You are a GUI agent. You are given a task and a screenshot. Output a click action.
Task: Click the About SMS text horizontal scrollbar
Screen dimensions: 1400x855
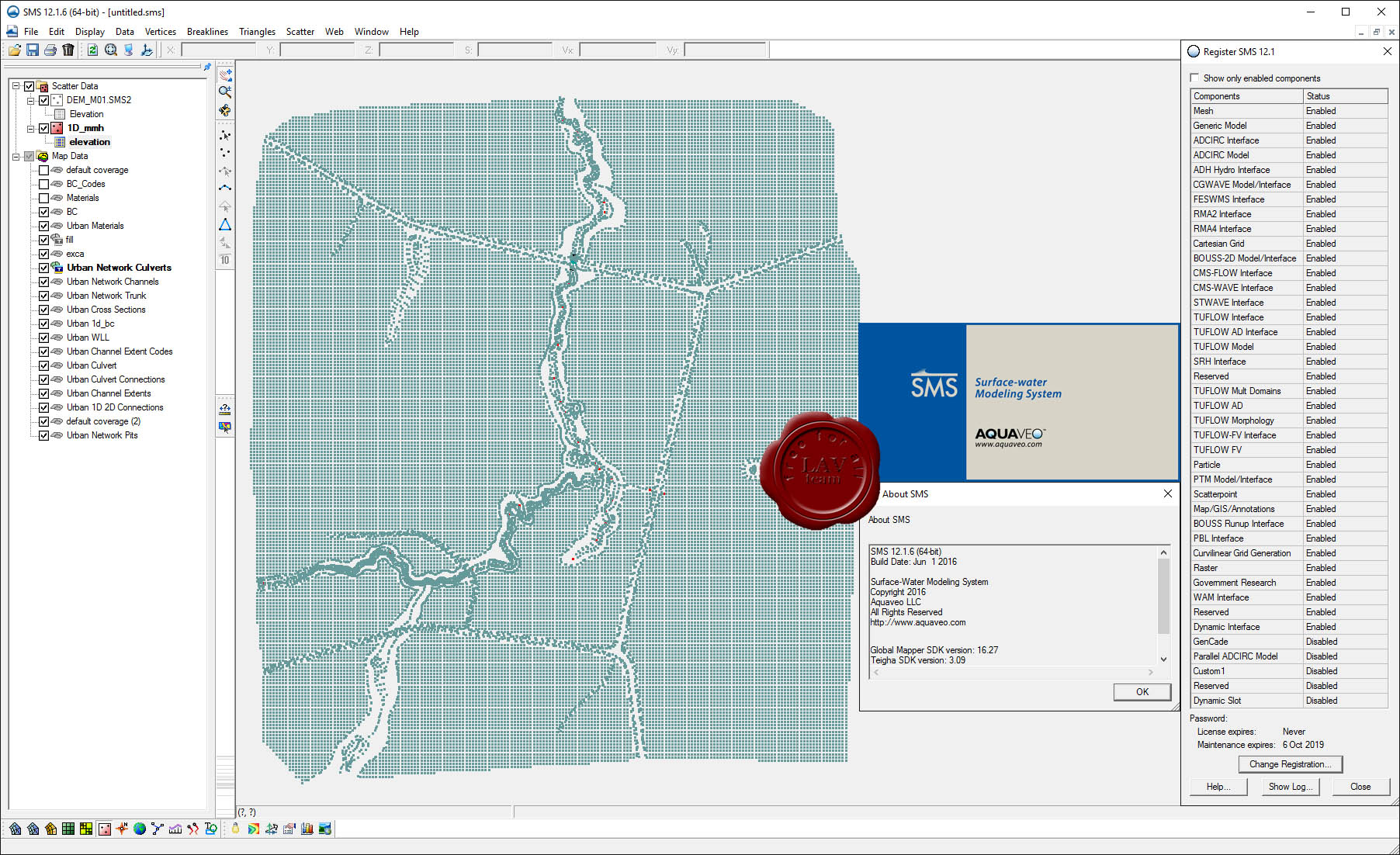(x=1013, y=673)
